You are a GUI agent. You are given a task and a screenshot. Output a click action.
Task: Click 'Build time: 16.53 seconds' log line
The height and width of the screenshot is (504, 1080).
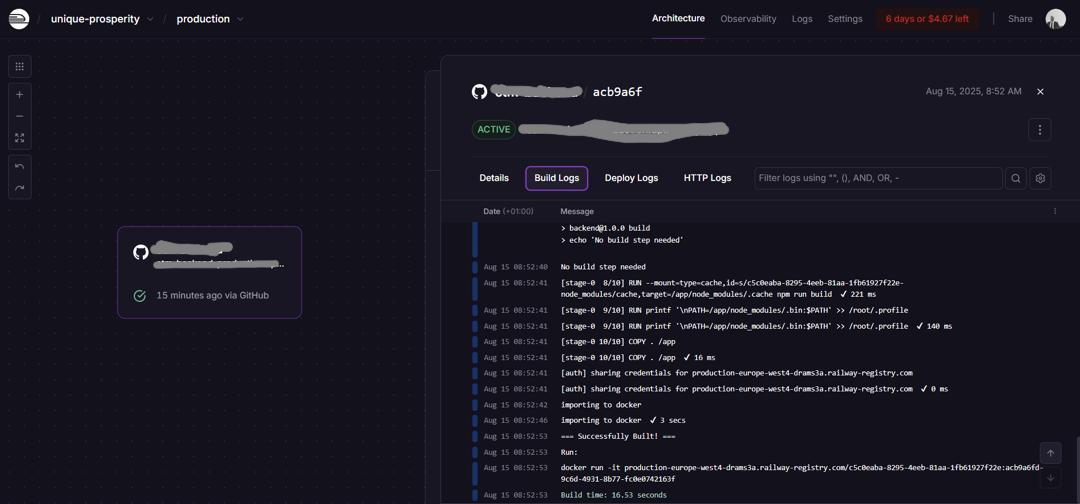pyautogui.click(x=614, y=495)
